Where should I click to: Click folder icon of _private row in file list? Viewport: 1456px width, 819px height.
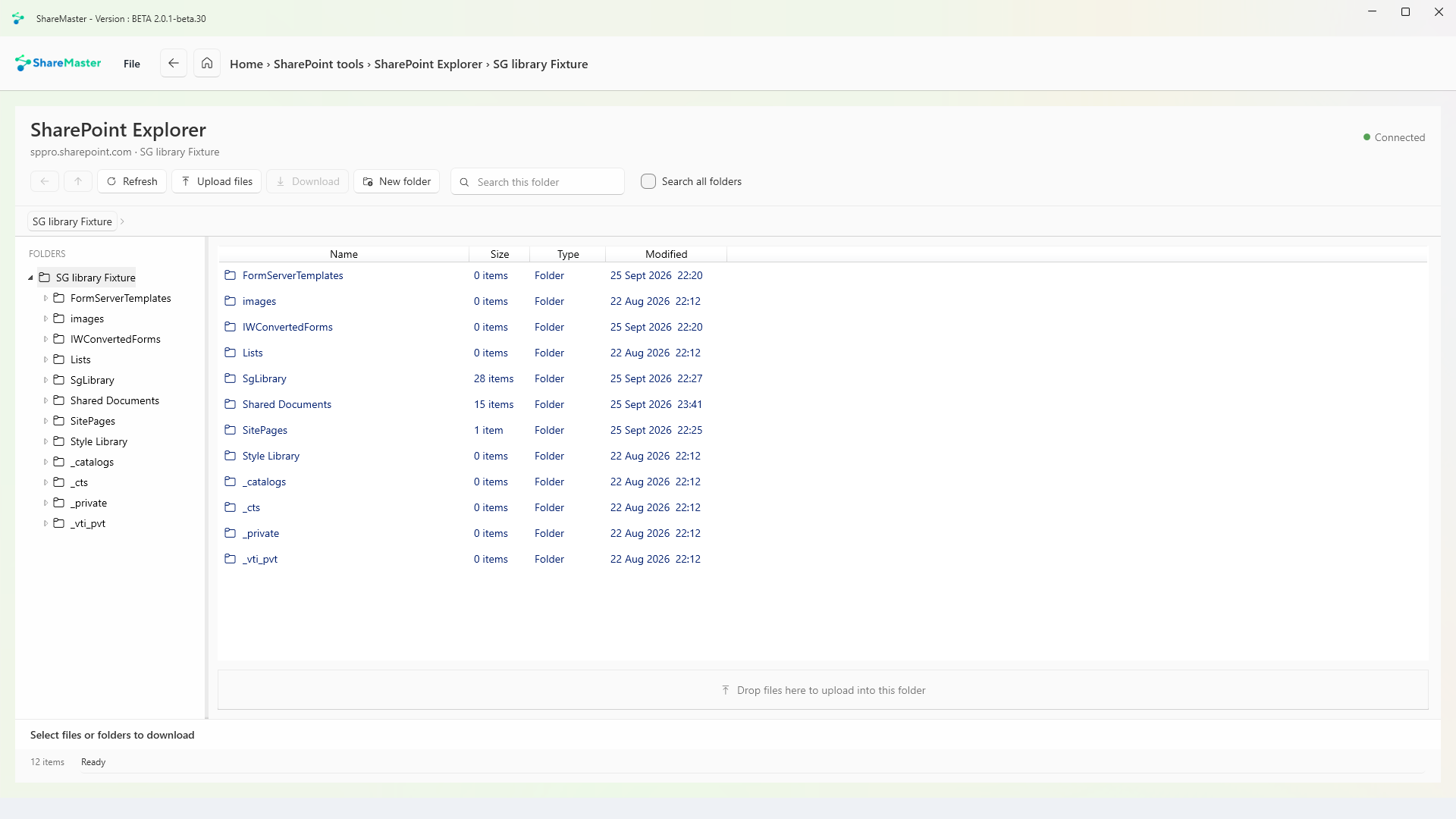point(231,533)
